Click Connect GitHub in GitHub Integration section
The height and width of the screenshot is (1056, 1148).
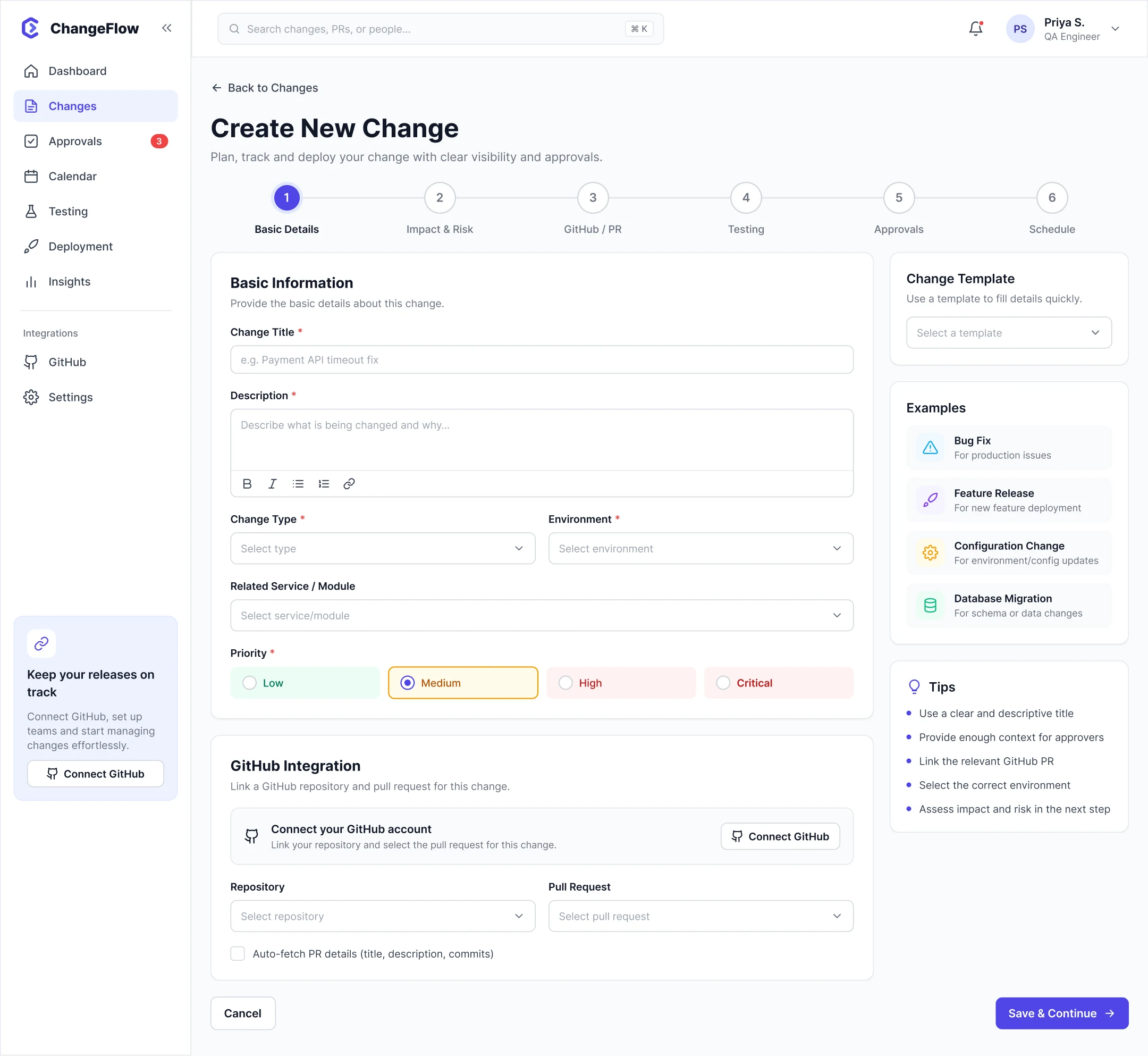[780, 836]
